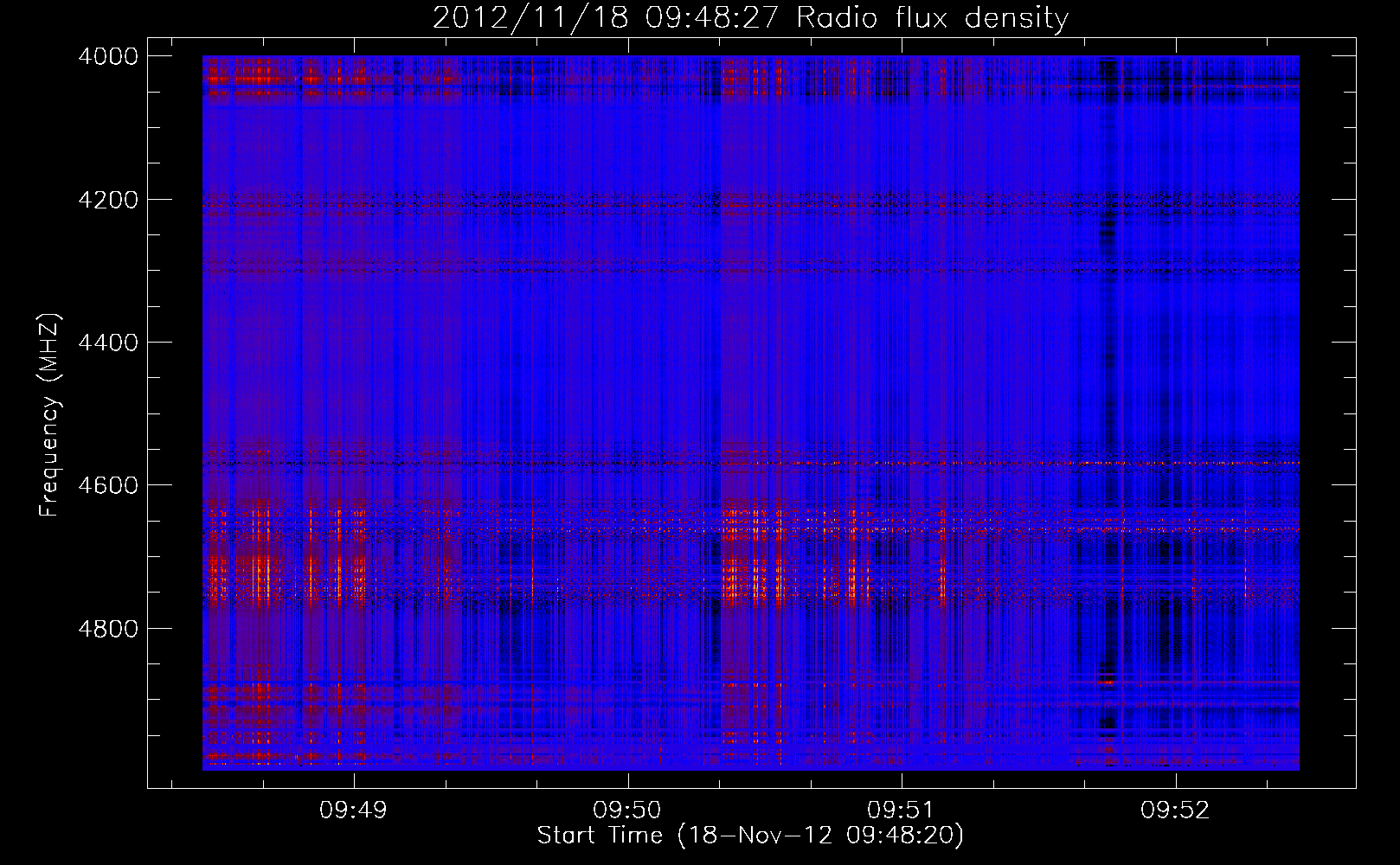Click the 4400 frequency tick label
Viewport: 1400px width, 865px height.
pyautogui.click(x=108, y=343)
